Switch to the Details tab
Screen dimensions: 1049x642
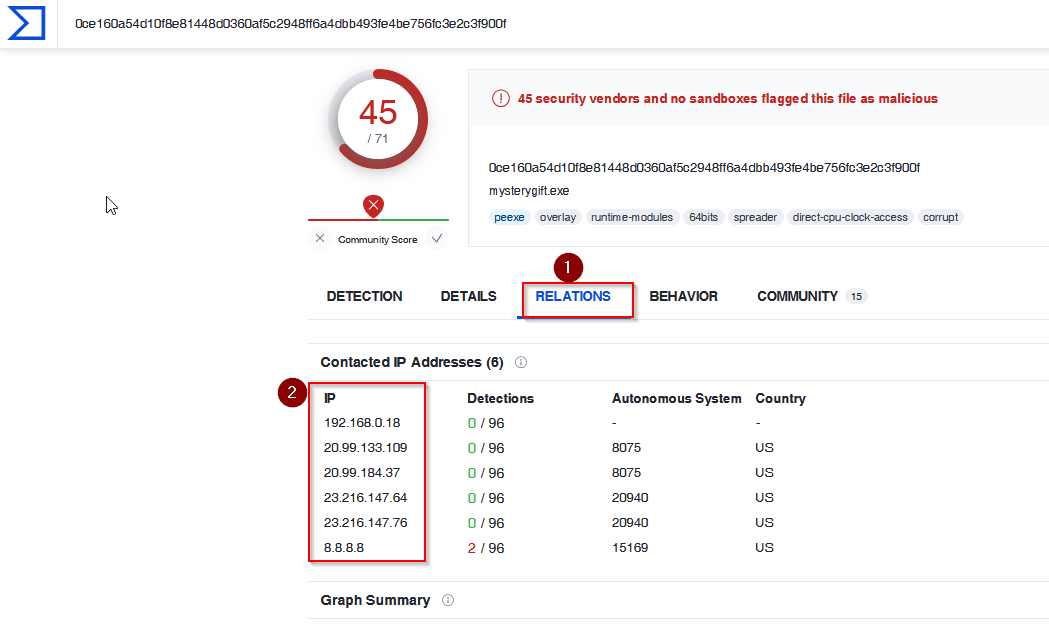click(468, 296)
